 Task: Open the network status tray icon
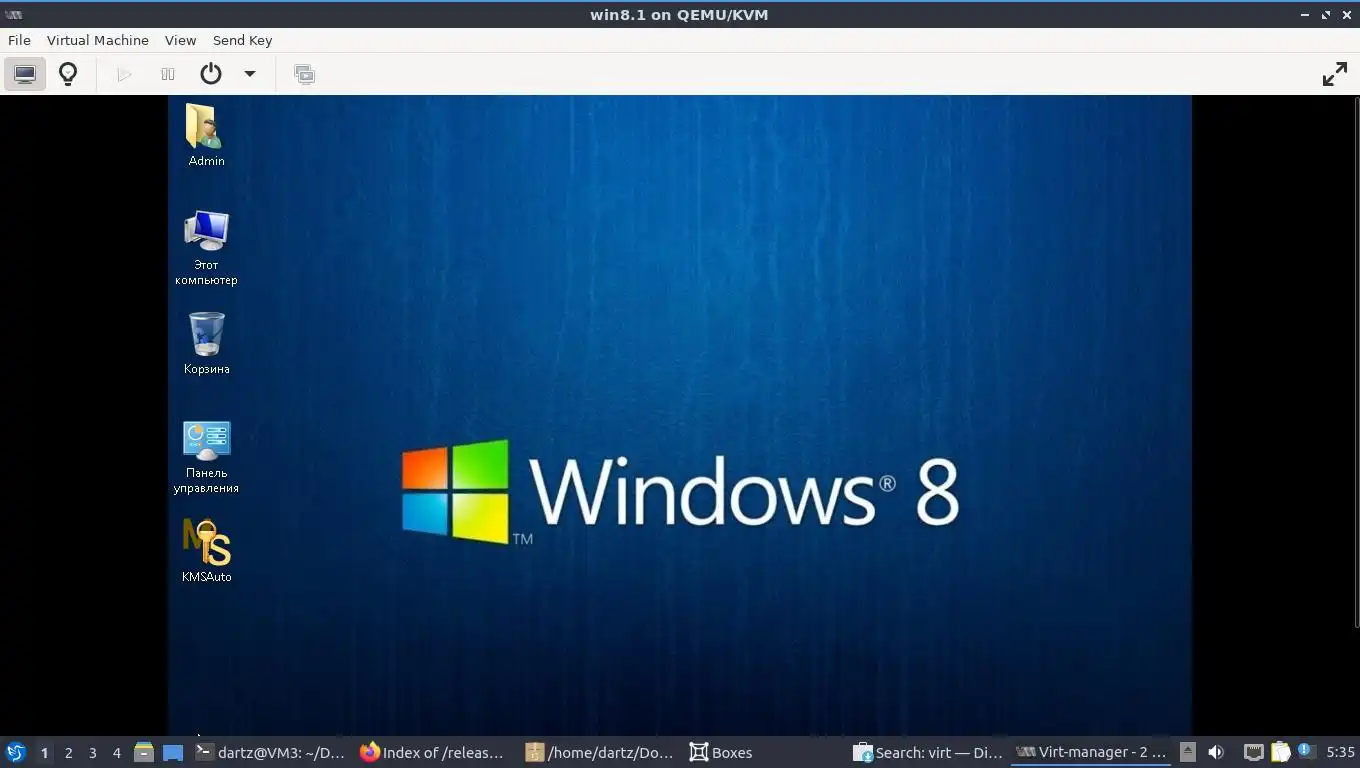(x=1254, y=752)
